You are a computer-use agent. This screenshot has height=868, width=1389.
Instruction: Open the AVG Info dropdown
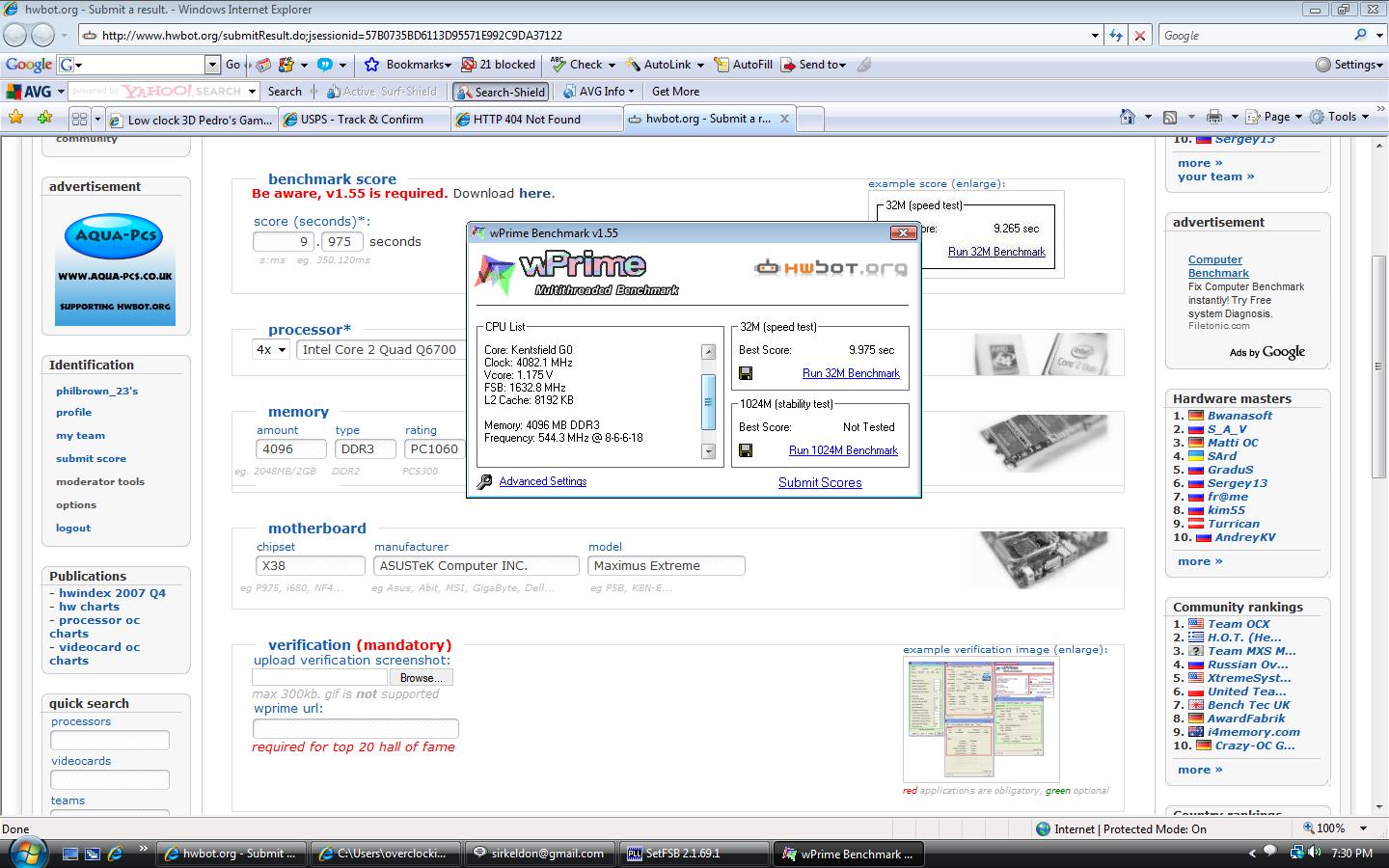(x=598, y=92)
